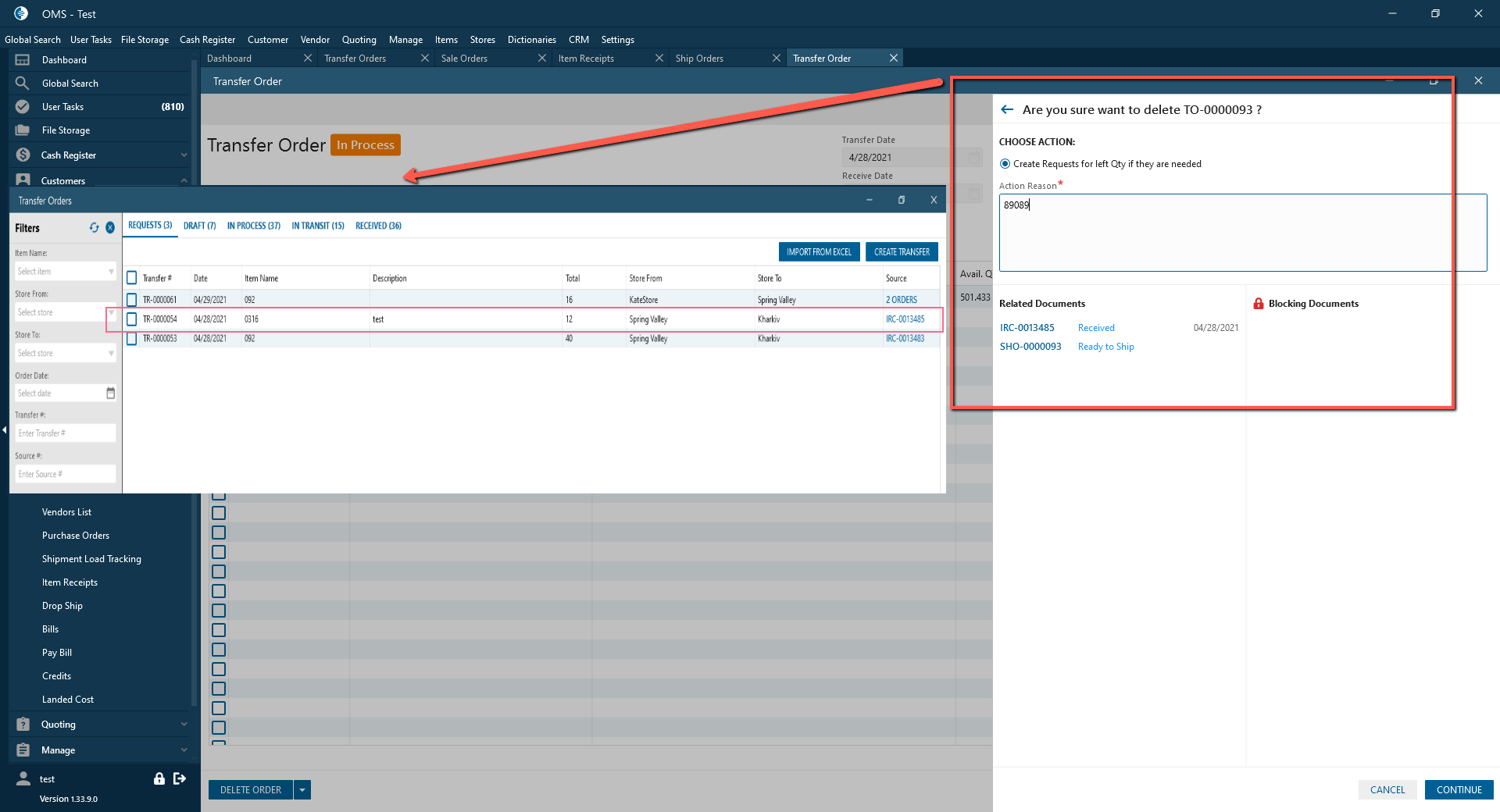Close the Item Receipts tab
1500x812 pixels.
click(659, 59)
